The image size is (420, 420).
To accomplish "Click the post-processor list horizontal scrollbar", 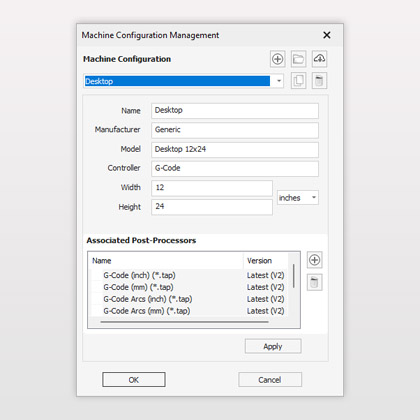I will [x=184, y=322].
